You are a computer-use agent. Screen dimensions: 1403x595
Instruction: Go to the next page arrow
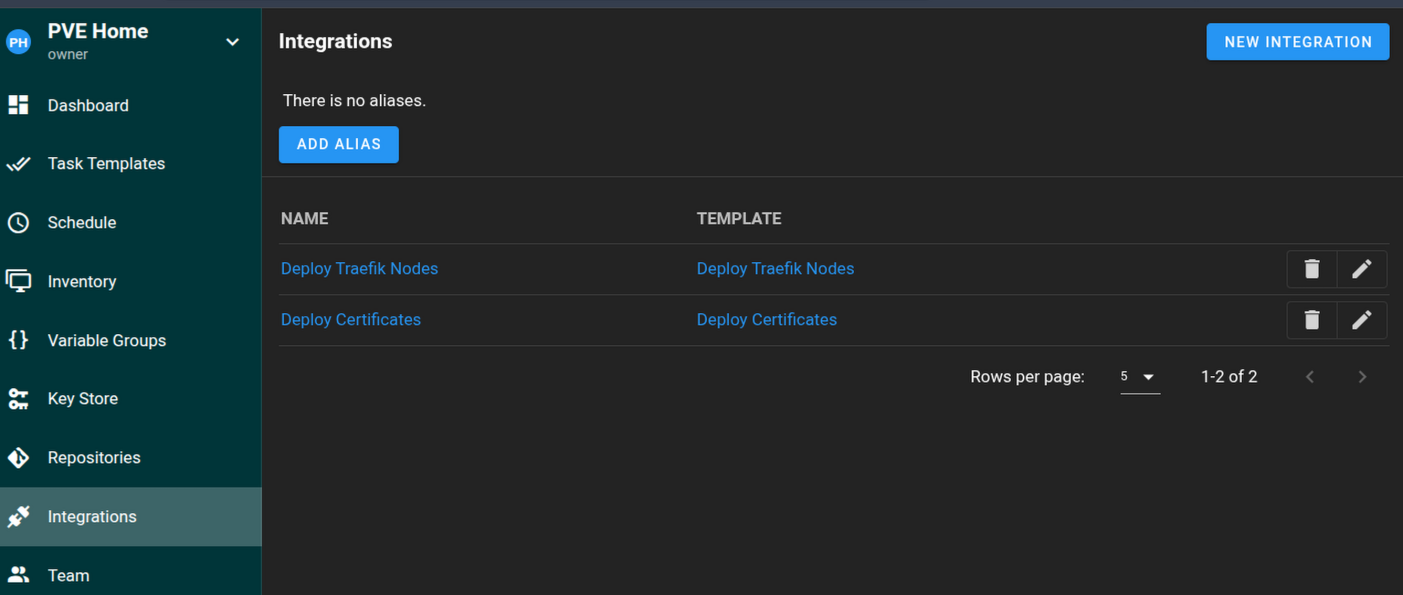coord(1361,377)
